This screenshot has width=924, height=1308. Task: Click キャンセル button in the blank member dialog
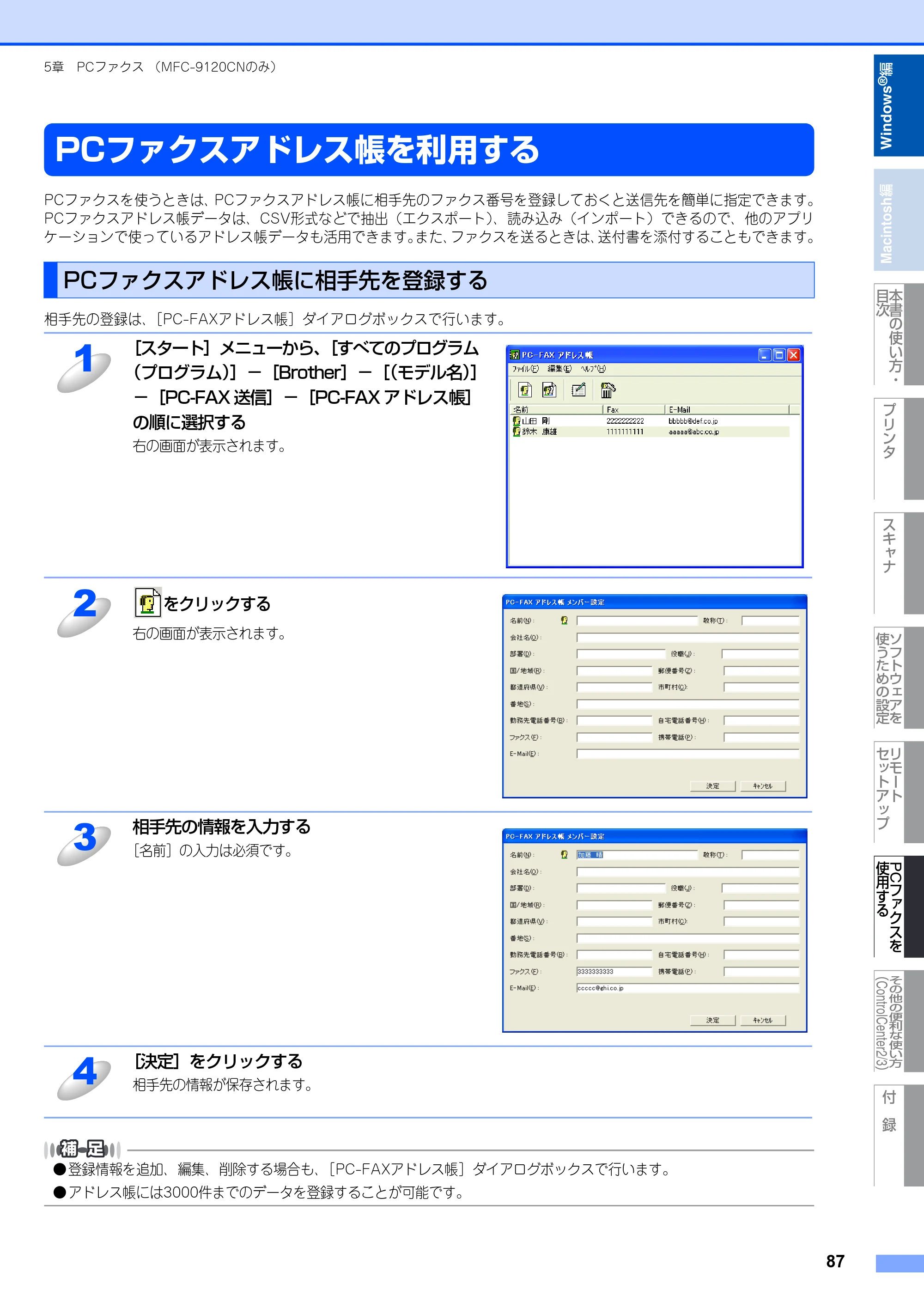coord(763,786)
